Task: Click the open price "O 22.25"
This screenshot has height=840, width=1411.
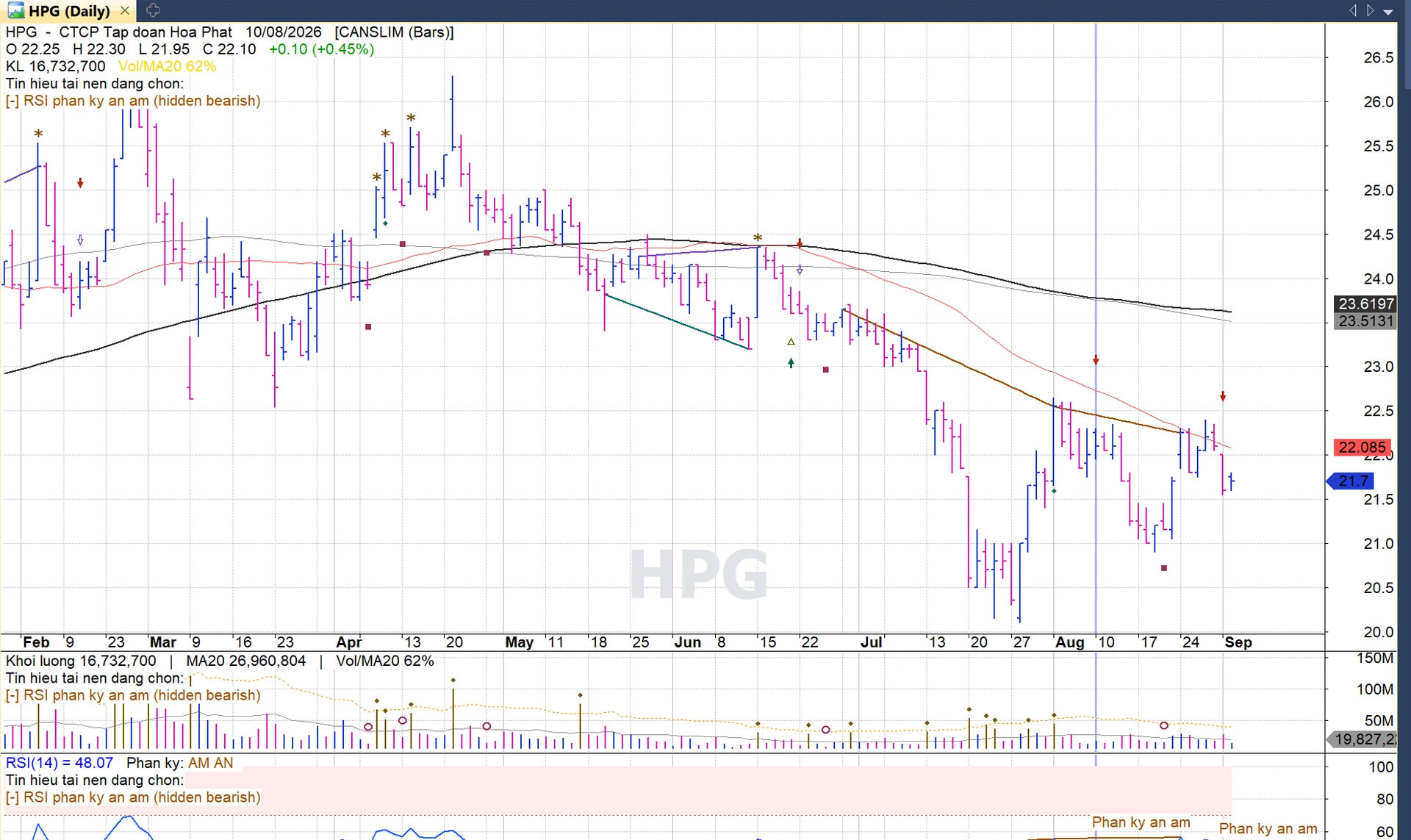Action: click(33, 49)
